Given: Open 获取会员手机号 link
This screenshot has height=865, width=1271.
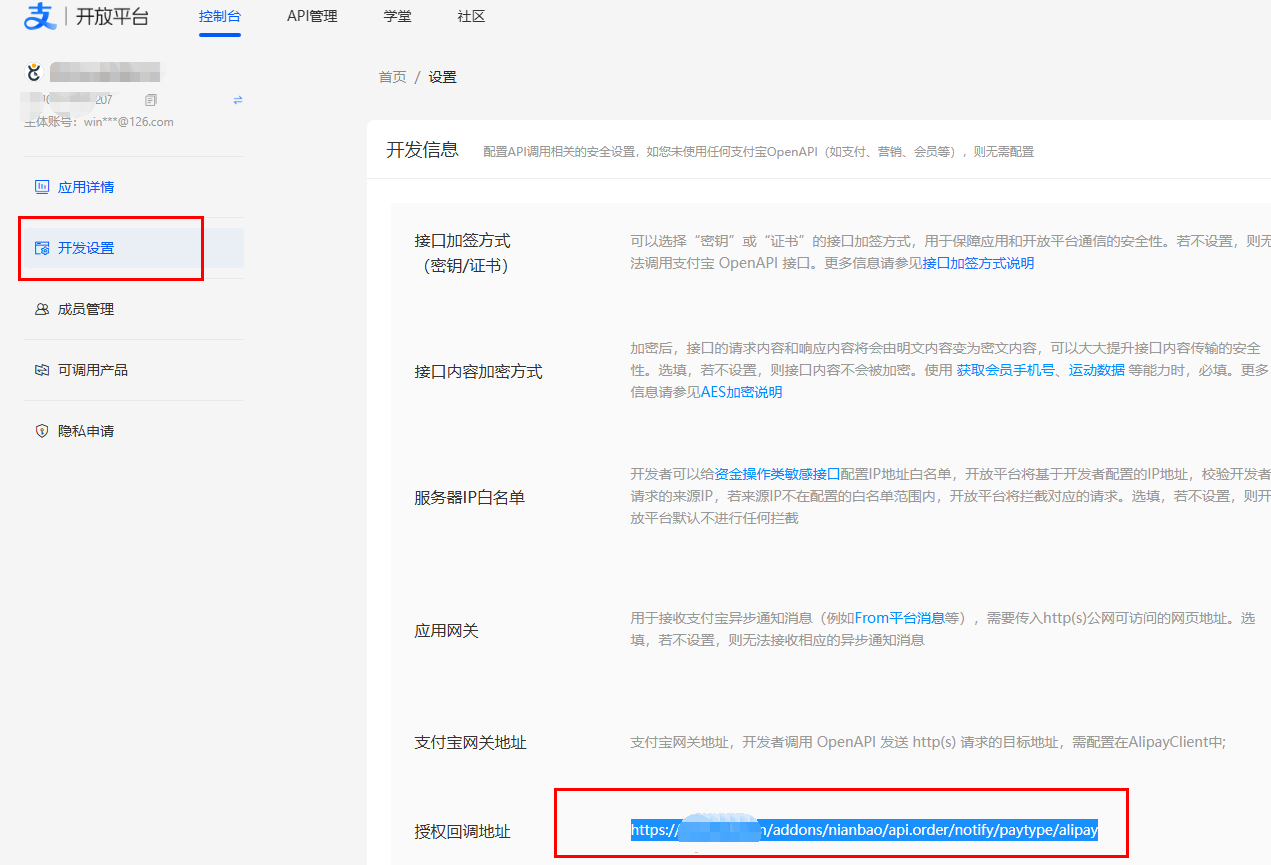Looking at the screenshot, I should (1005, 370).
